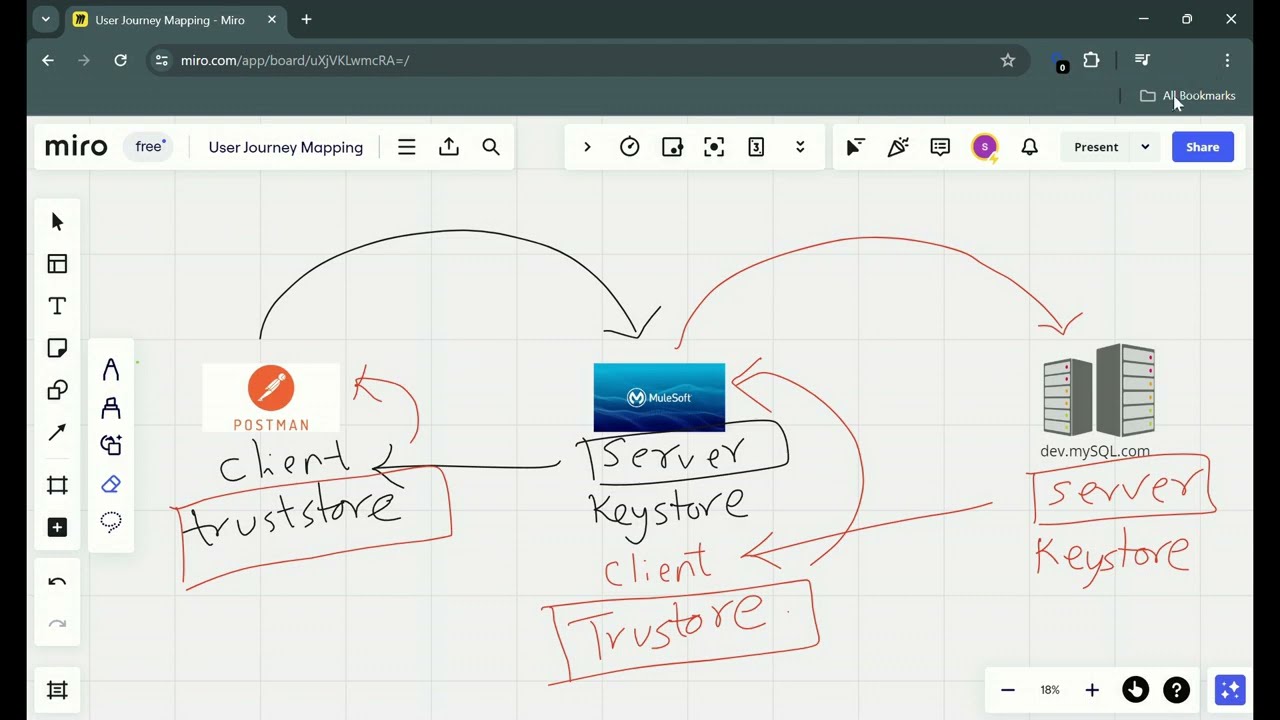The image size is (1280, 720).
Task: Reload the Miro page
Action: (120, 60)
